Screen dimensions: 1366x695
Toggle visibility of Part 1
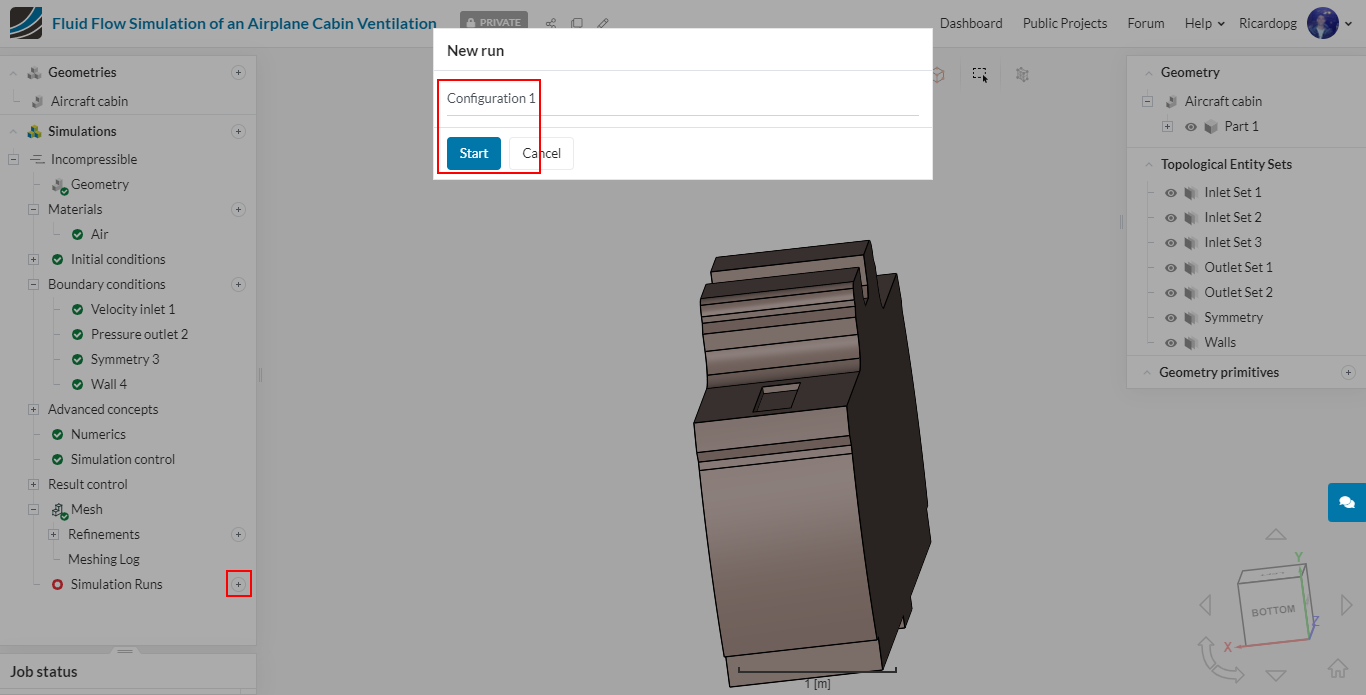pos(1191,127)
